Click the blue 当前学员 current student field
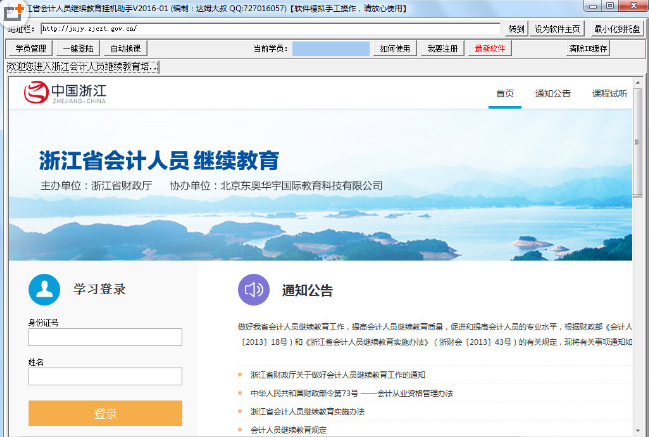The image size is (649, 437). coord(331,48)
